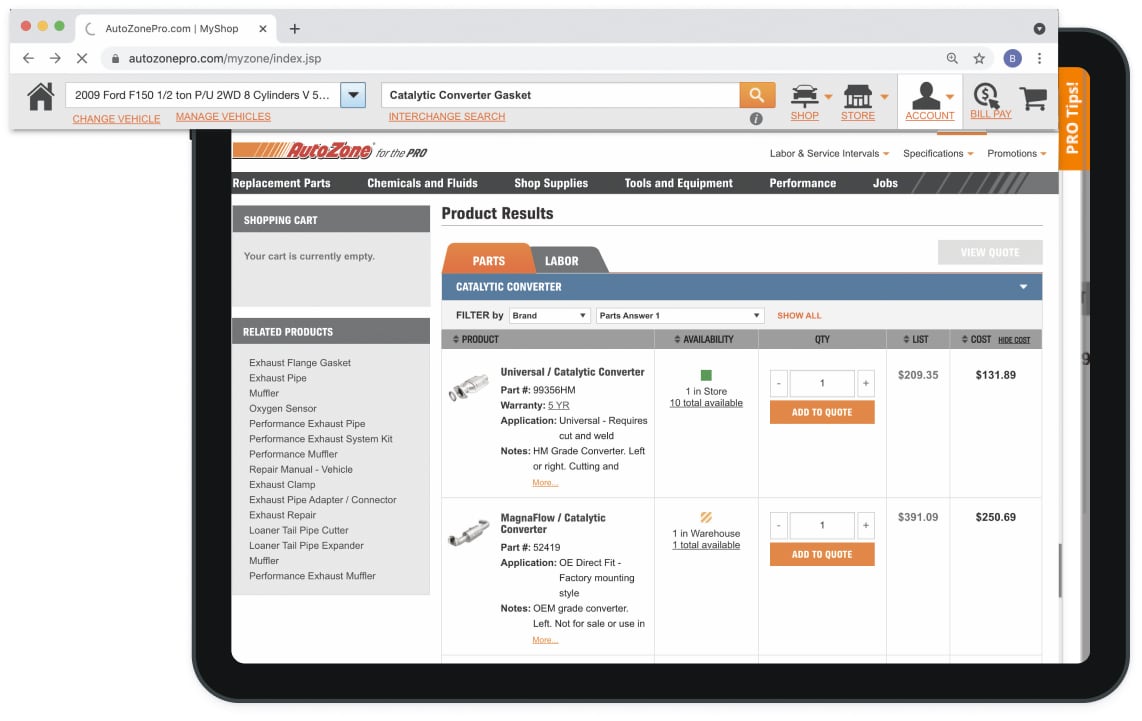Click the orange search magnifier button
1142x721 pixels.
point(757,95)
